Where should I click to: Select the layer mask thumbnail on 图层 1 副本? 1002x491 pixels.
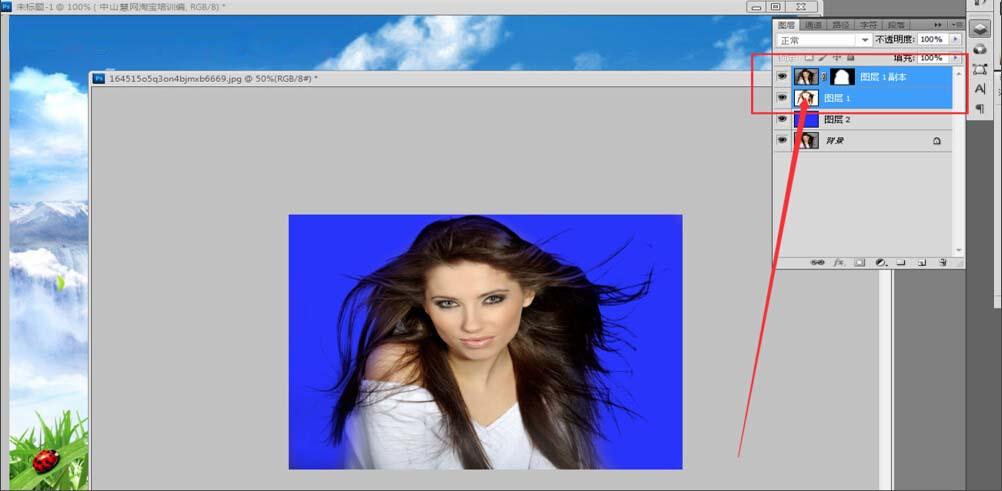point(841,76)
